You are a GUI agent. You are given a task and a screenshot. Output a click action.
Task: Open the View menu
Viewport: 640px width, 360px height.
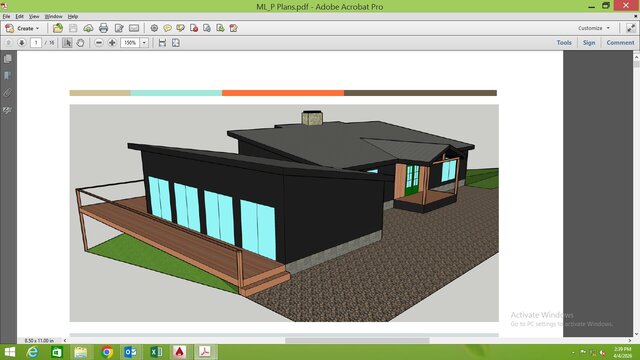click(34, 16)
